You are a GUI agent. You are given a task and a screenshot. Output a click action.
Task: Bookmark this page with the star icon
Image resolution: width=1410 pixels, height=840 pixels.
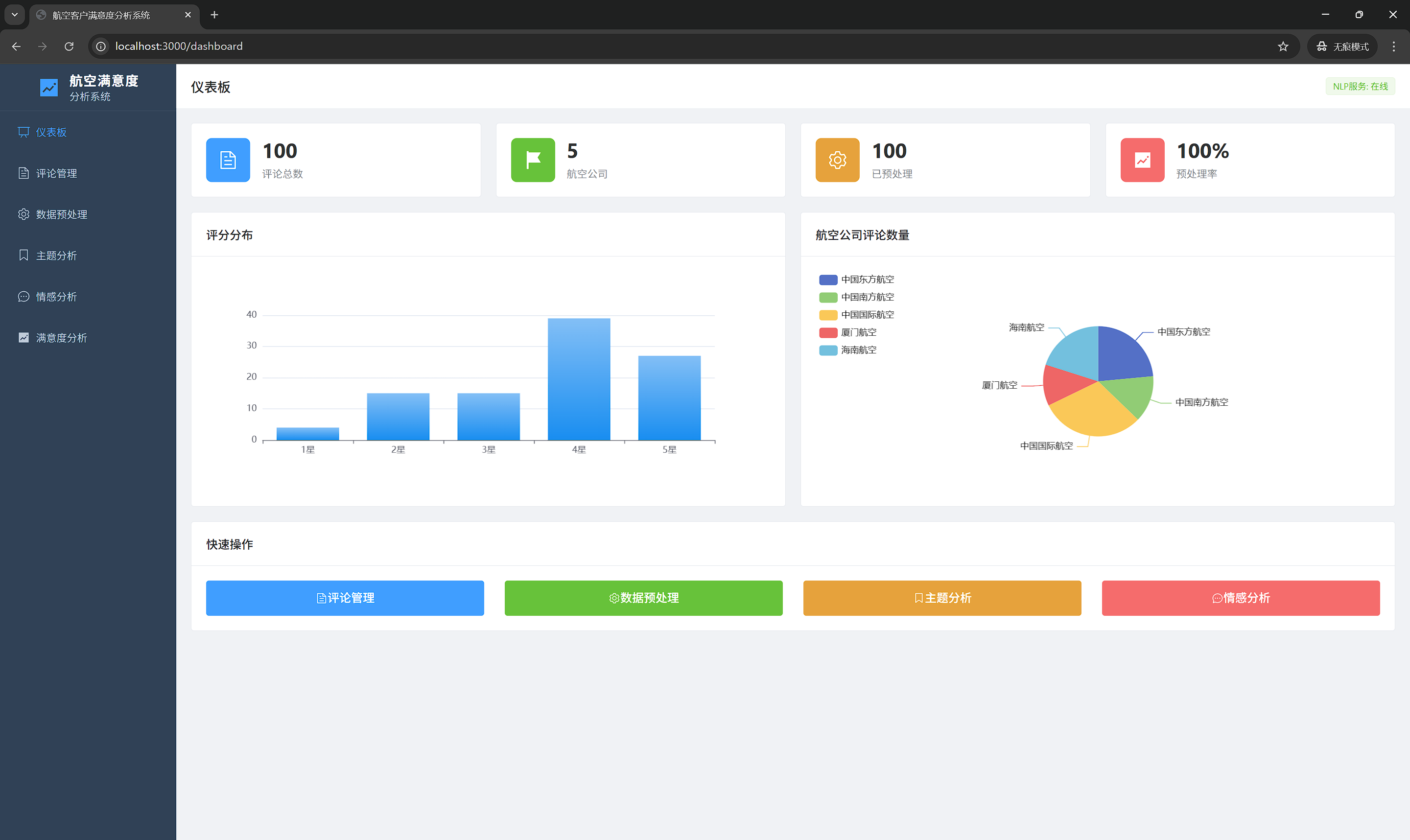click(x=1283, y=47)
